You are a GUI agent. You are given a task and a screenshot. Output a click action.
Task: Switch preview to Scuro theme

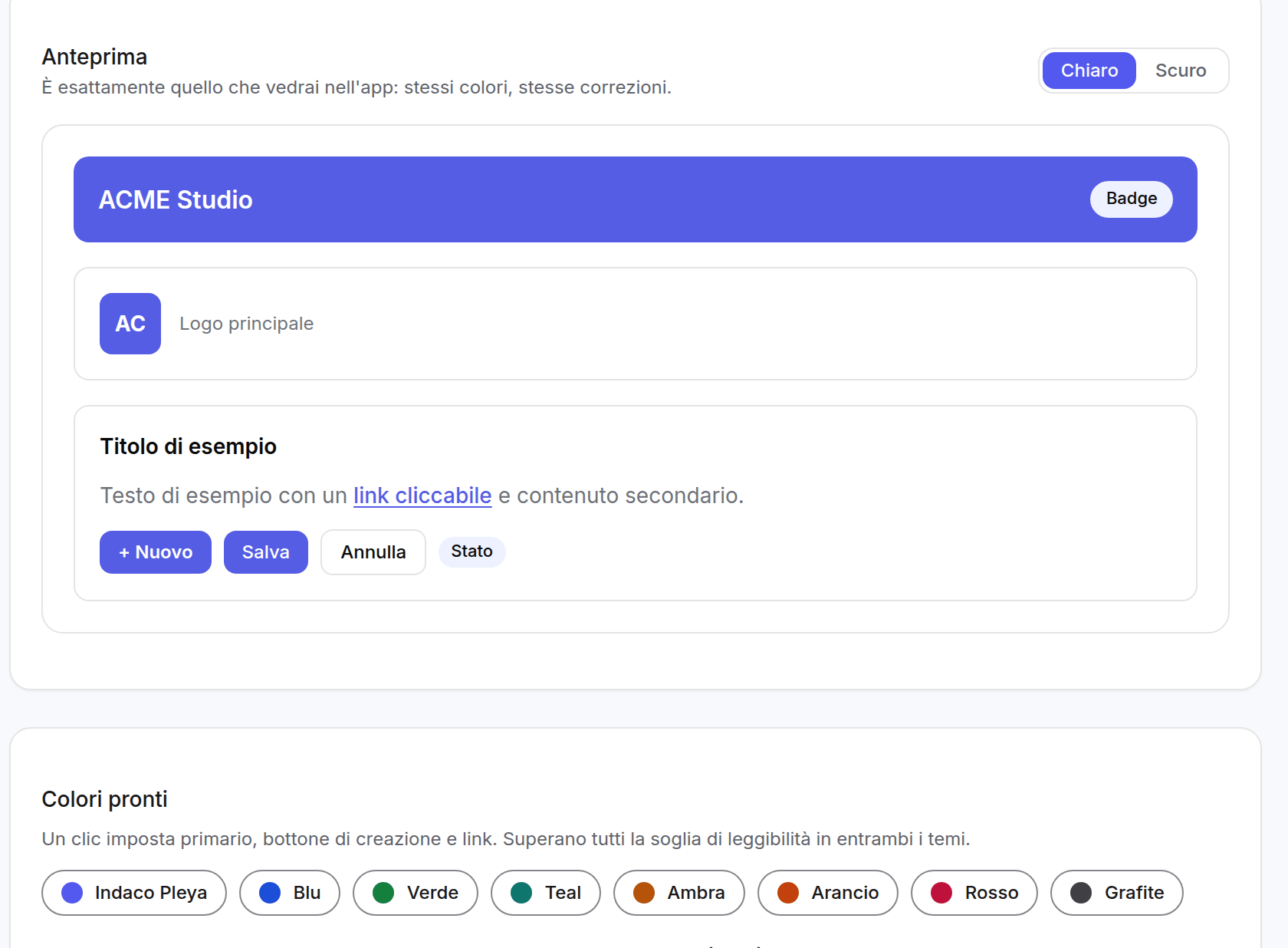1181,71
